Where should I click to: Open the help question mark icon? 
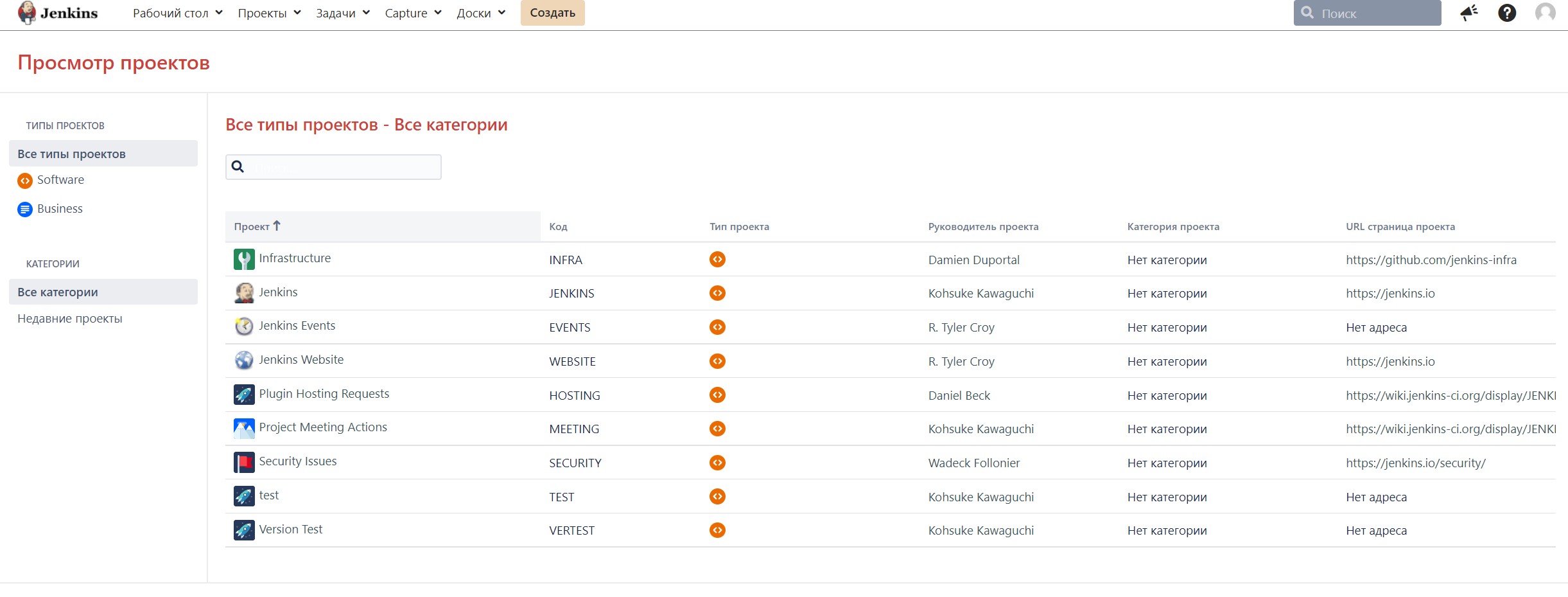[x=1507, y=13]
